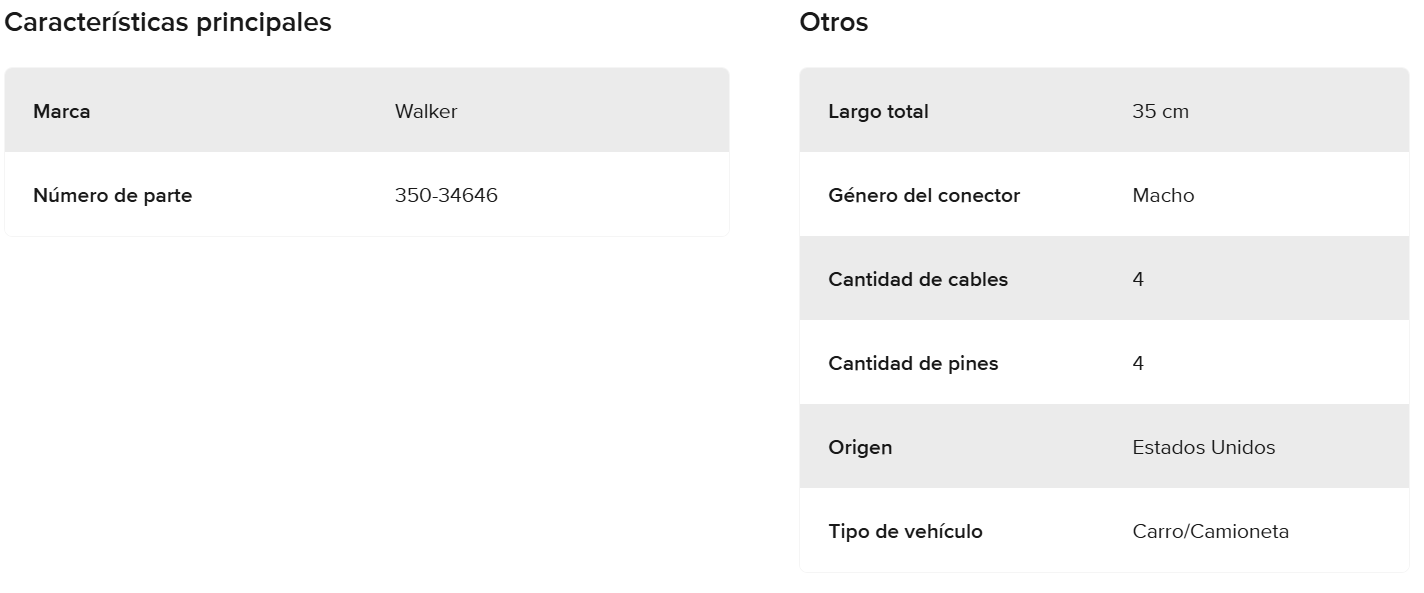Select the Número de parte label
Viewport: 1424px width, 593px height.
[112, 195]
